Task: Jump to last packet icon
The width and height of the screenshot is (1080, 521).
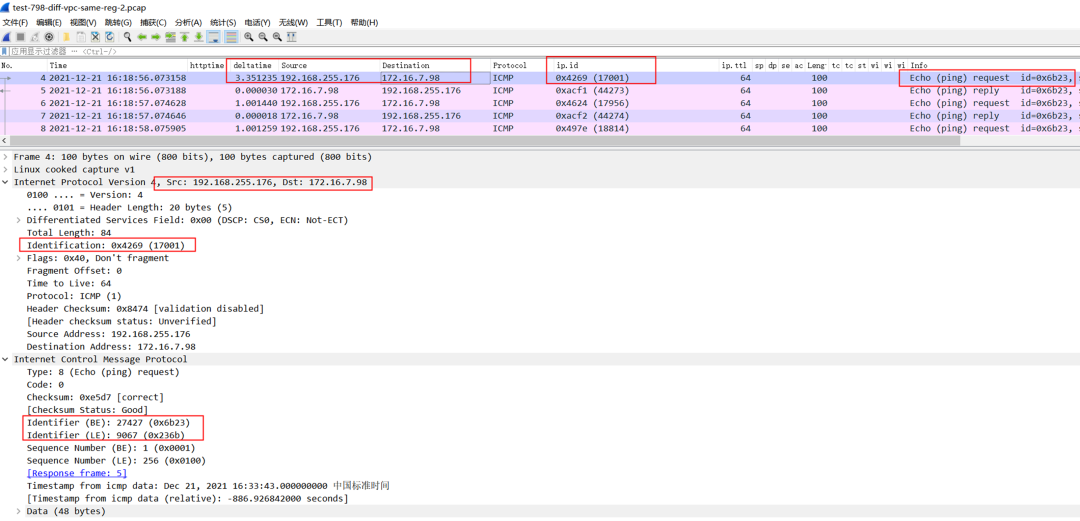Action: click(x=199, y=37)
